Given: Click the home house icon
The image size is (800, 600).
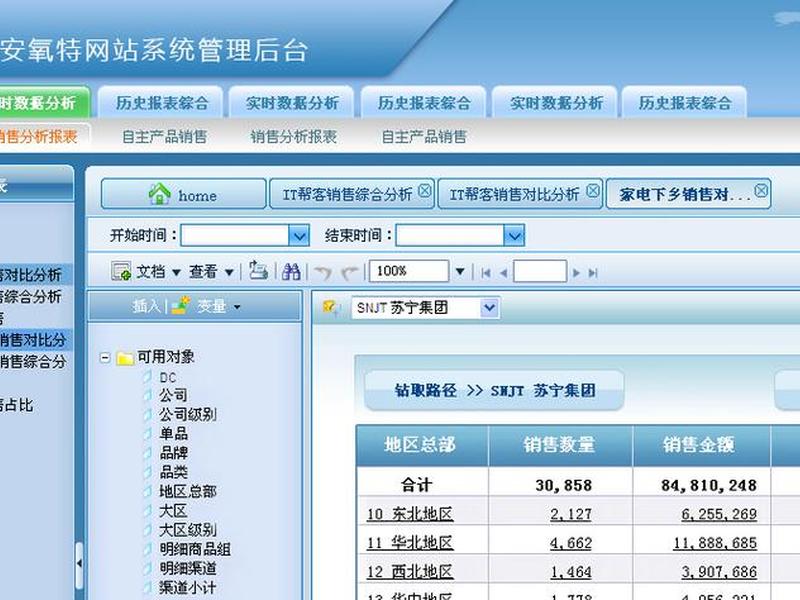Looking at the screenshot, I should click(159, 194).
